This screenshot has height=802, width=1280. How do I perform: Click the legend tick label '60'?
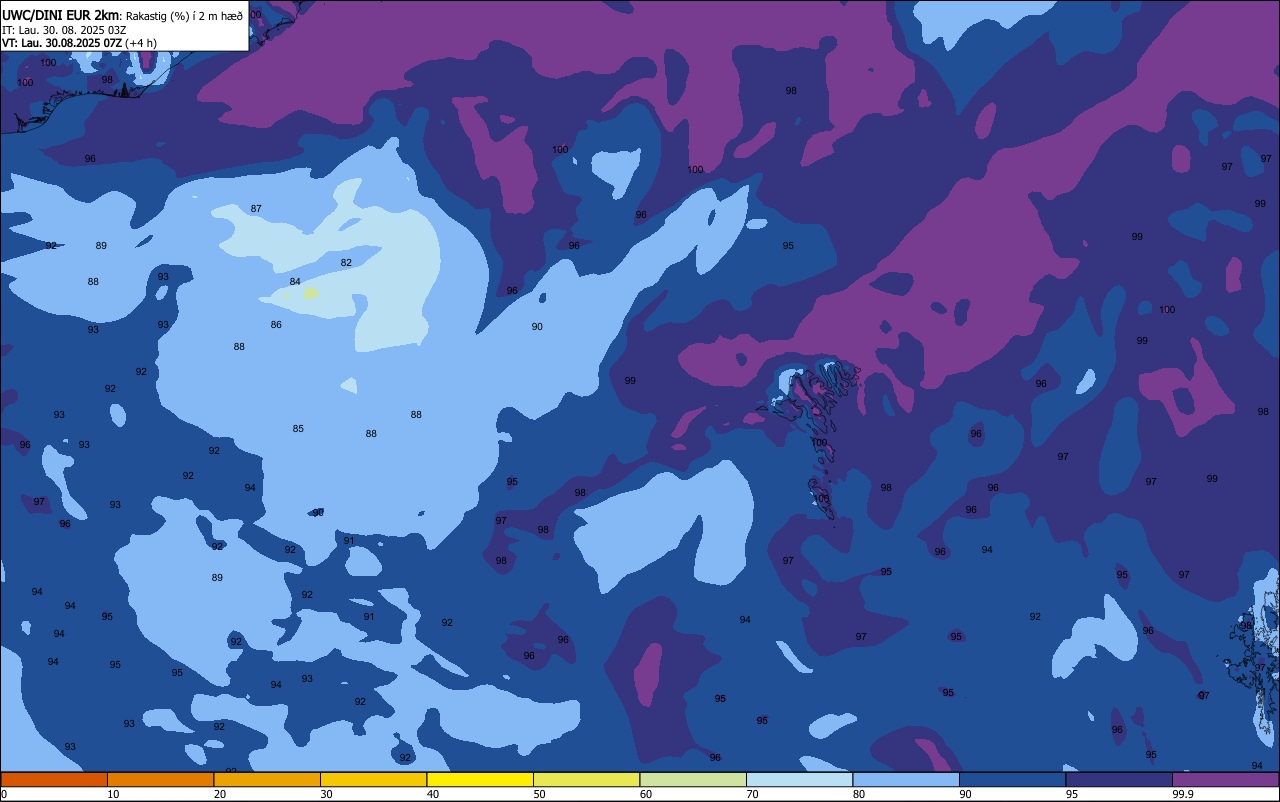(646, 794)
